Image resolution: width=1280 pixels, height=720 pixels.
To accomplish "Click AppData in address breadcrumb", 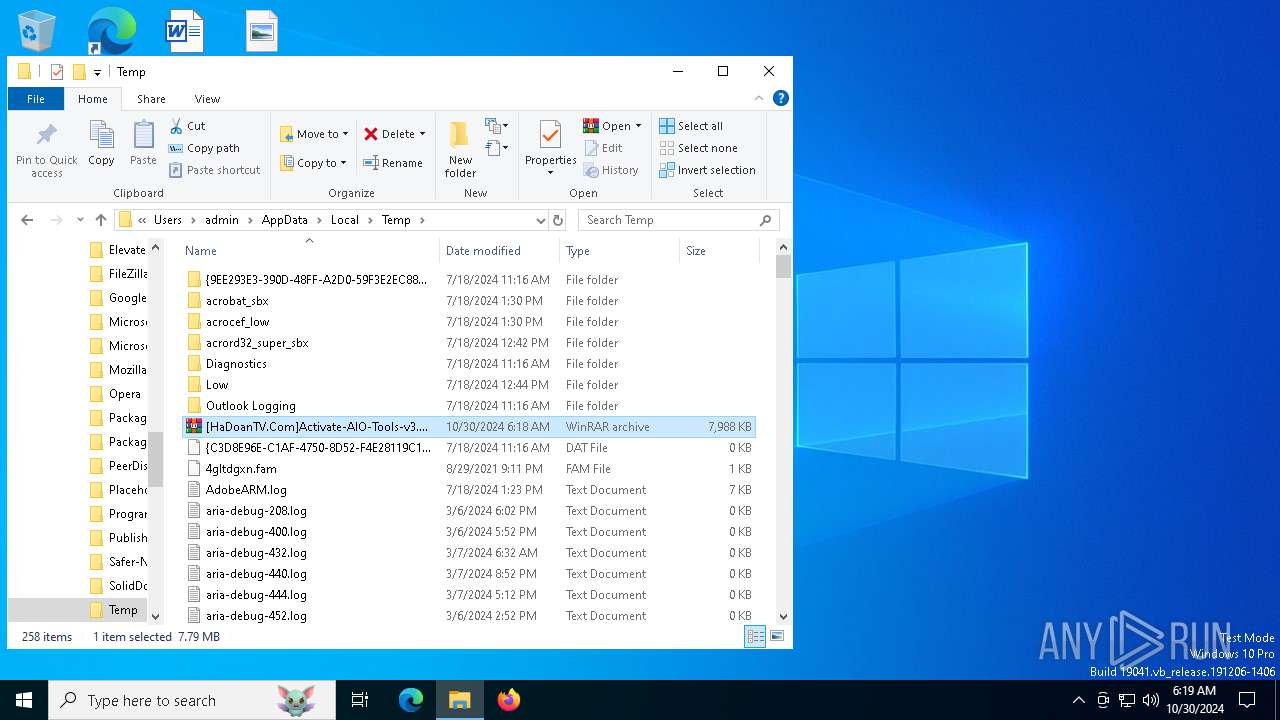I will point(285,220).
